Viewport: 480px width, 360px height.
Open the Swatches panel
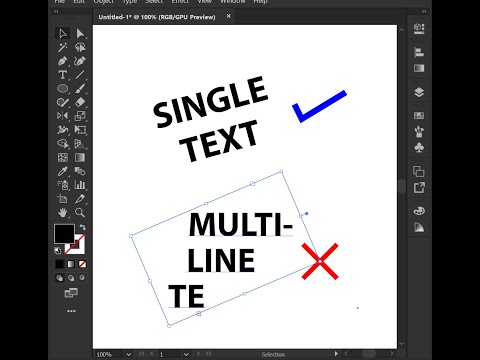[x=419, y=116]
